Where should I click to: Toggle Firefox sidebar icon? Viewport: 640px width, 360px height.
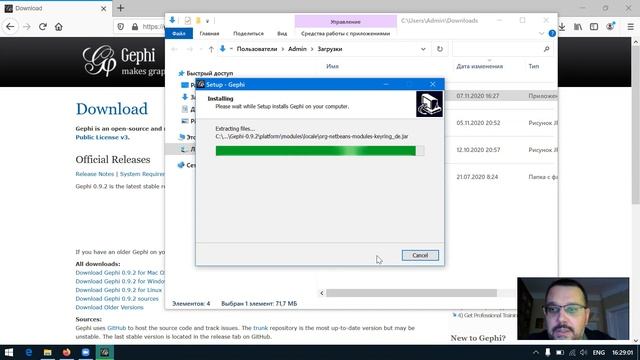coord(594,27)
